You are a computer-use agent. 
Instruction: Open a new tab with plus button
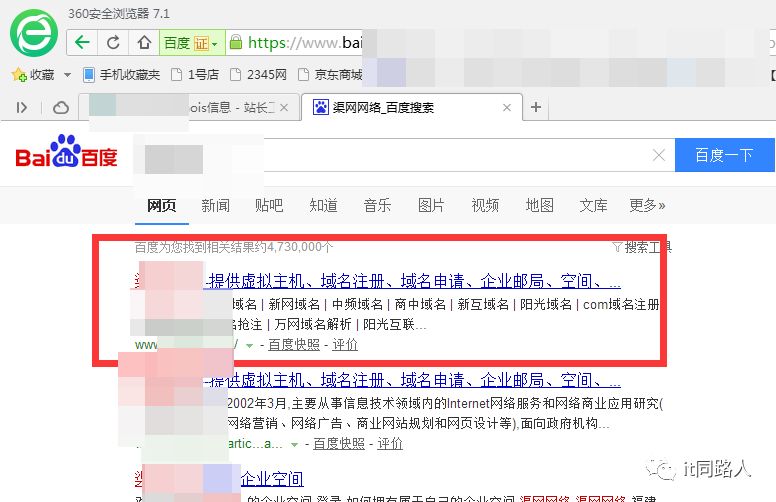pyautogui.click(x=536, y=107)
